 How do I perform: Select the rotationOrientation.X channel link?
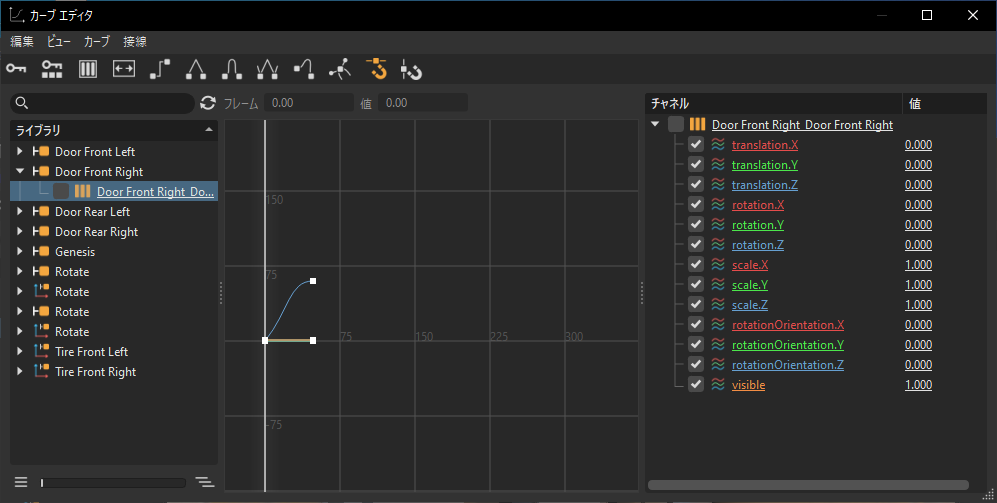click(788, 324)
